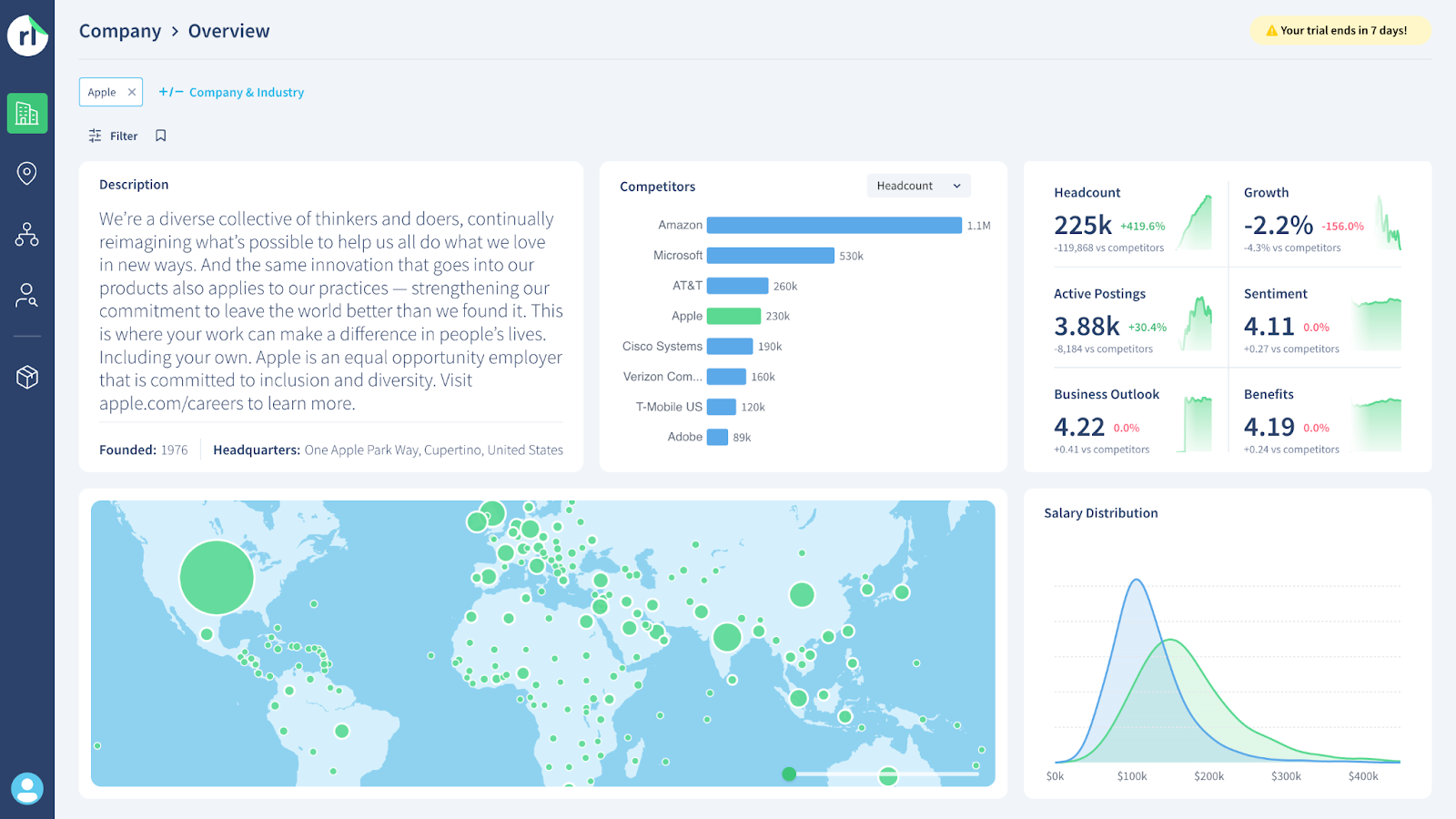This screenshot has width=1456, height=819.
Task: Click the blue salary curve peak
Action: pyautogui.click(x=1136, y=581)
